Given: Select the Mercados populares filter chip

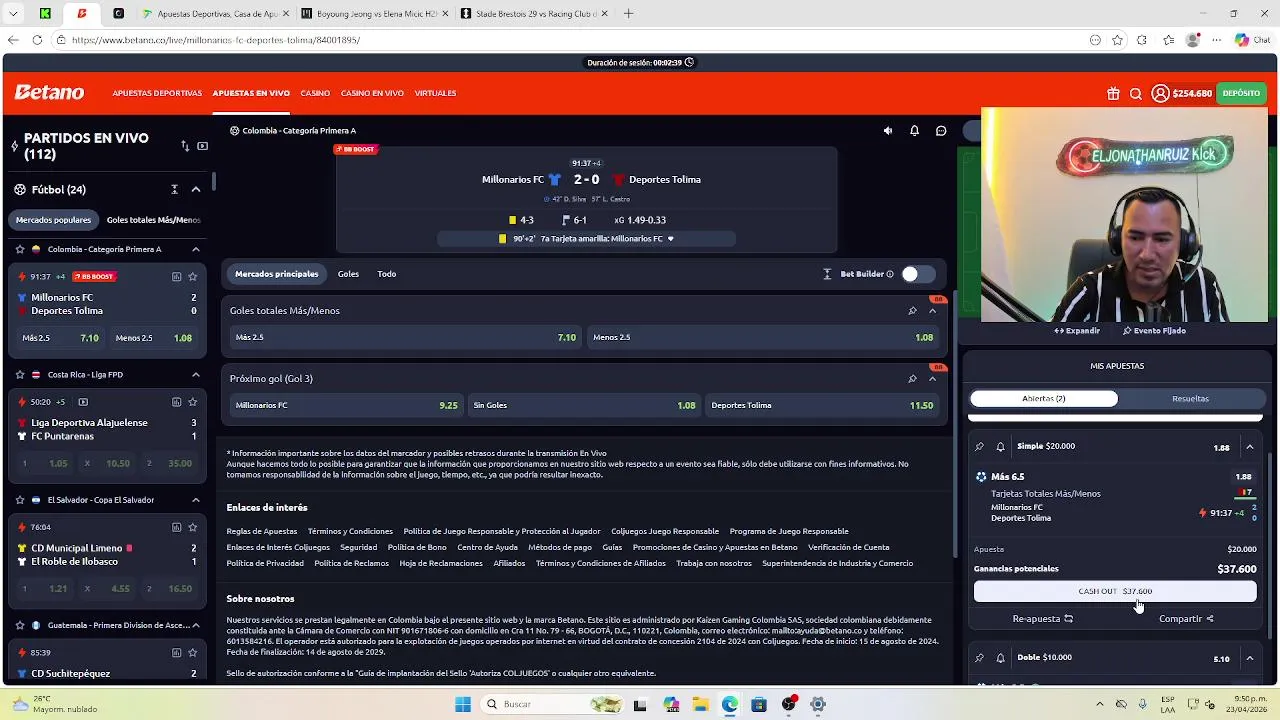Looking at the screenshot, I should pos(53,220).
